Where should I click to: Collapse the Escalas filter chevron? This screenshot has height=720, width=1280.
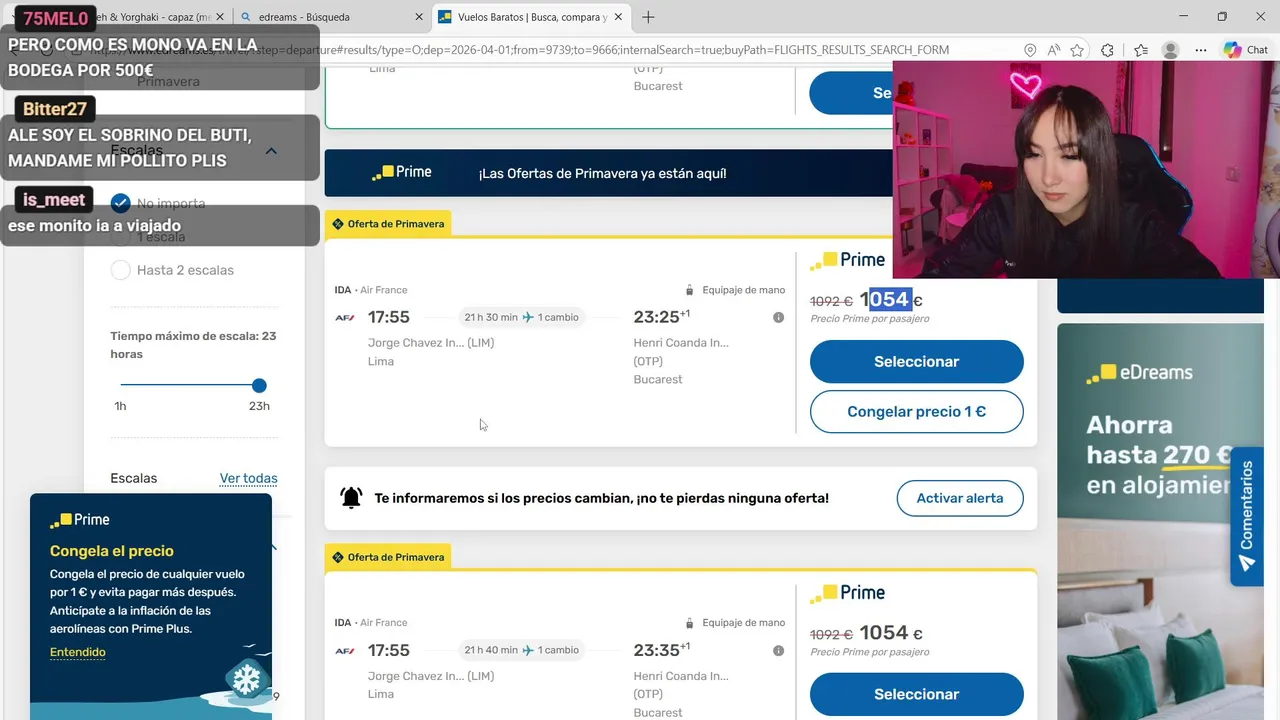point(271,151)
